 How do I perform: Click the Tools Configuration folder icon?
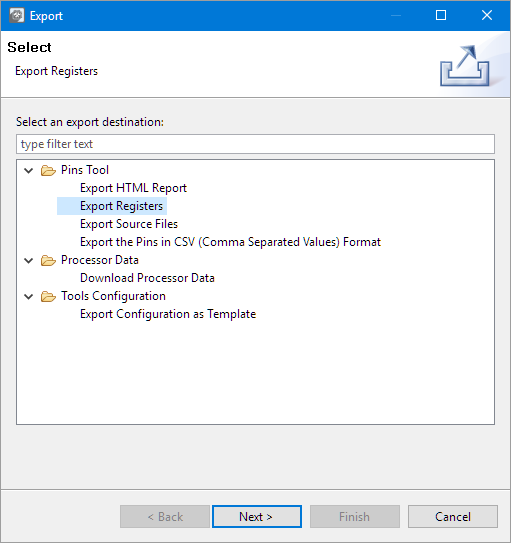[x=48, y=296]
